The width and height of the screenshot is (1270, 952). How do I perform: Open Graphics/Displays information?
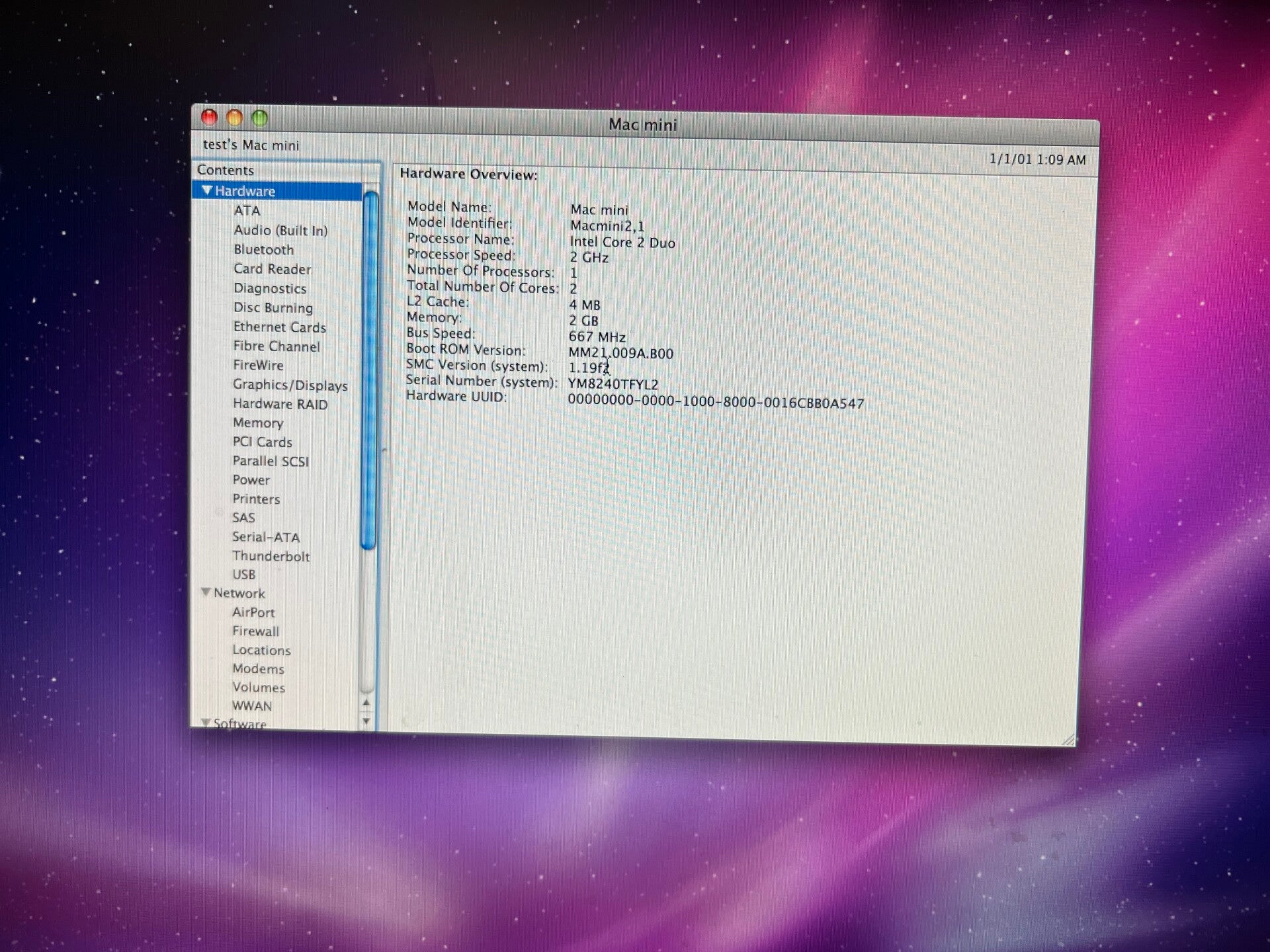(x=290, y=385)
